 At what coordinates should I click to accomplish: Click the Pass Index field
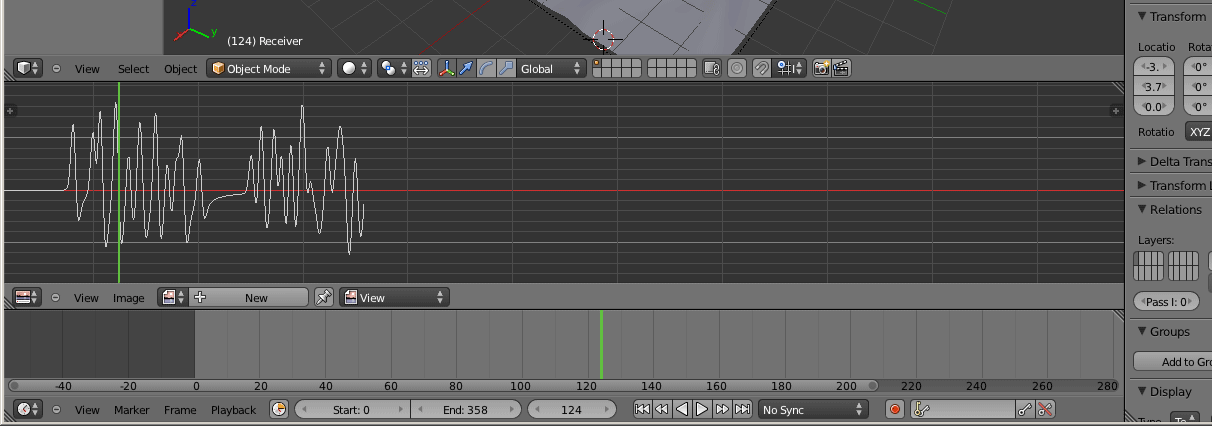(1166, 301)
